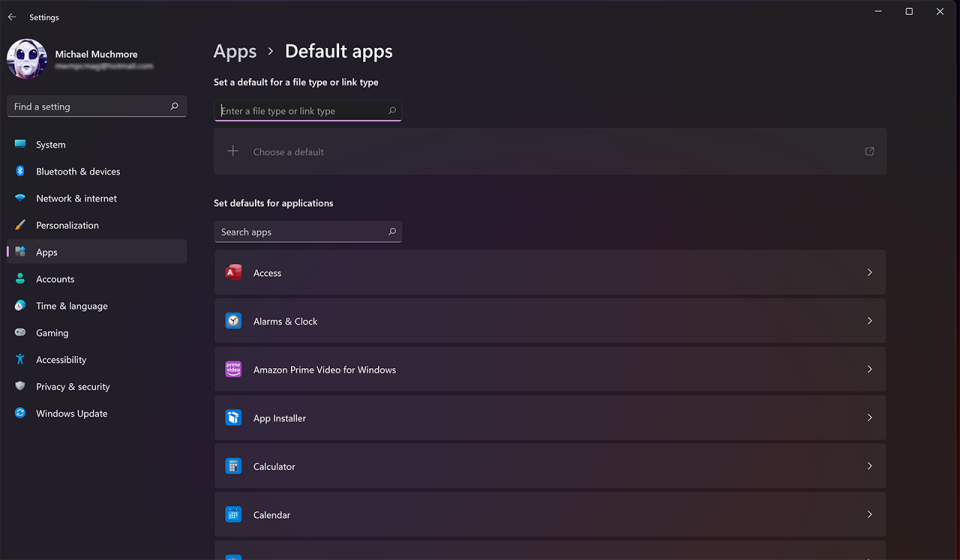Click the Find a setting search box

pos(97,106)
